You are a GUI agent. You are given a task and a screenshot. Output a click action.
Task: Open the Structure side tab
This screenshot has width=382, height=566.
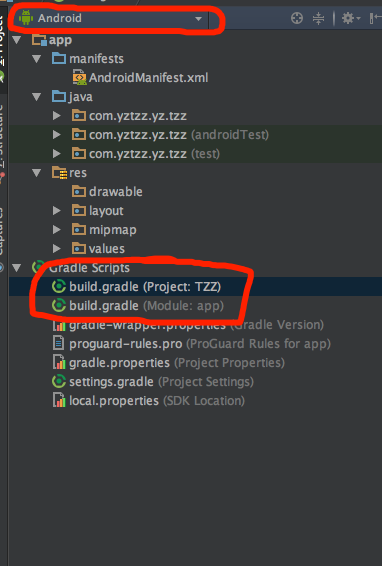point(2,137)
